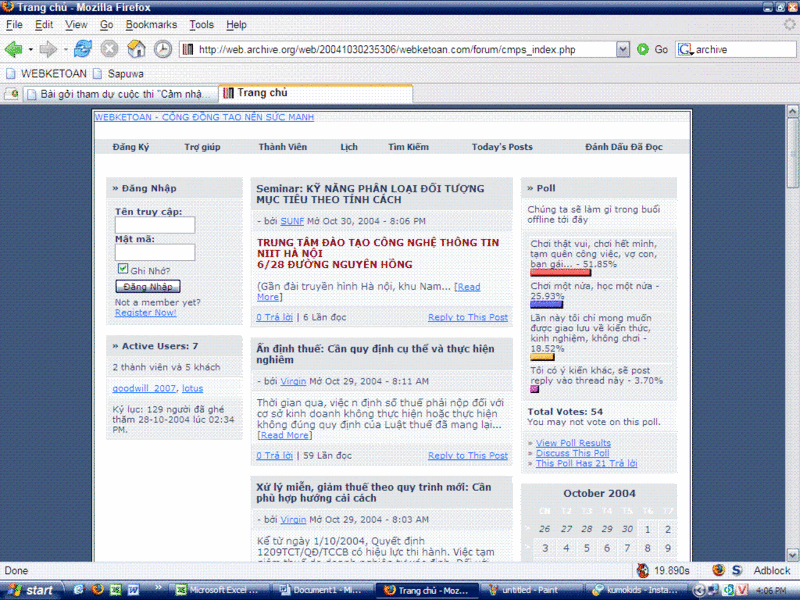800x600 pixels.
Task: Click the Đăng Nhập login button
Action: pyautogui.click(x=148, y=287)
